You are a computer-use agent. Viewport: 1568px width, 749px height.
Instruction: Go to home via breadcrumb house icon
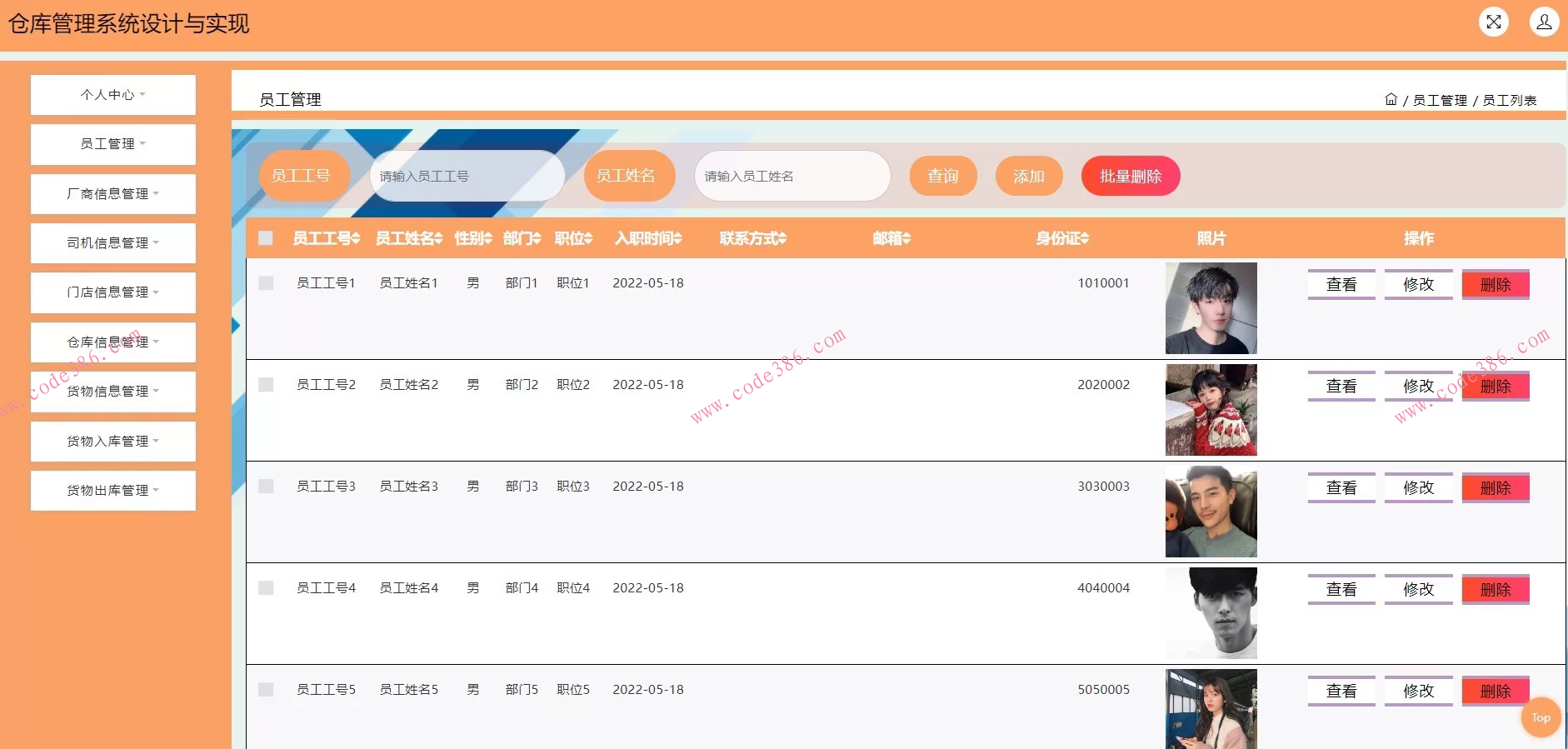click(x=1391, y=99)
